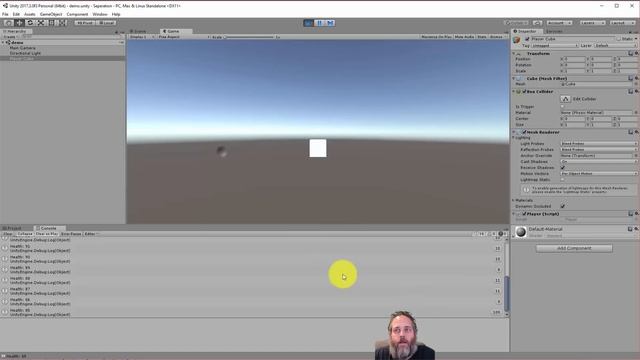Click the Step frame button
The image size is (640, 360).
(330, 23)
